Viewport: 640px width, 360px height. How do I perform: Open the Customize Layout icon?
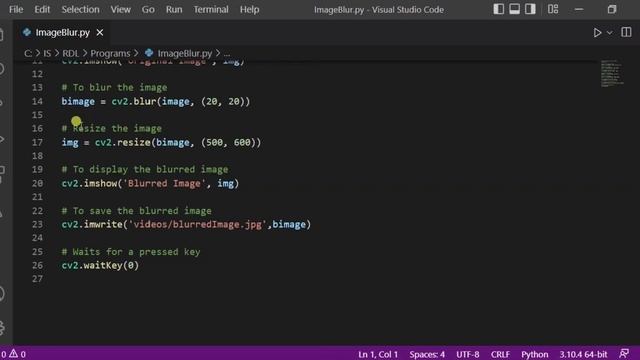point(553,9)
